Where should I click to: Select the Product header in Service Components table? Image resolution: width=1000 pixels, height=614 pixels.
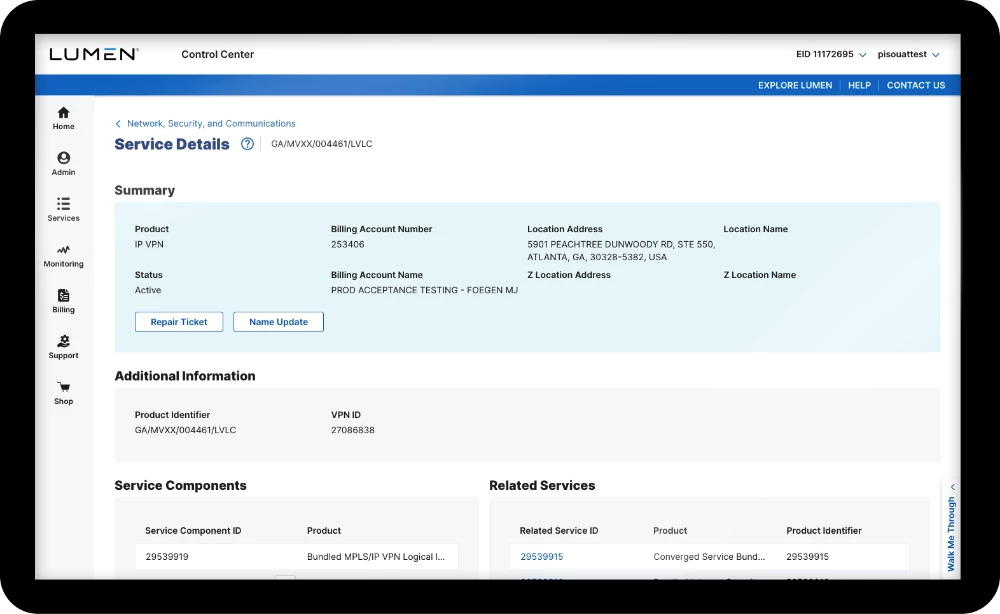[x=324, y=530]
